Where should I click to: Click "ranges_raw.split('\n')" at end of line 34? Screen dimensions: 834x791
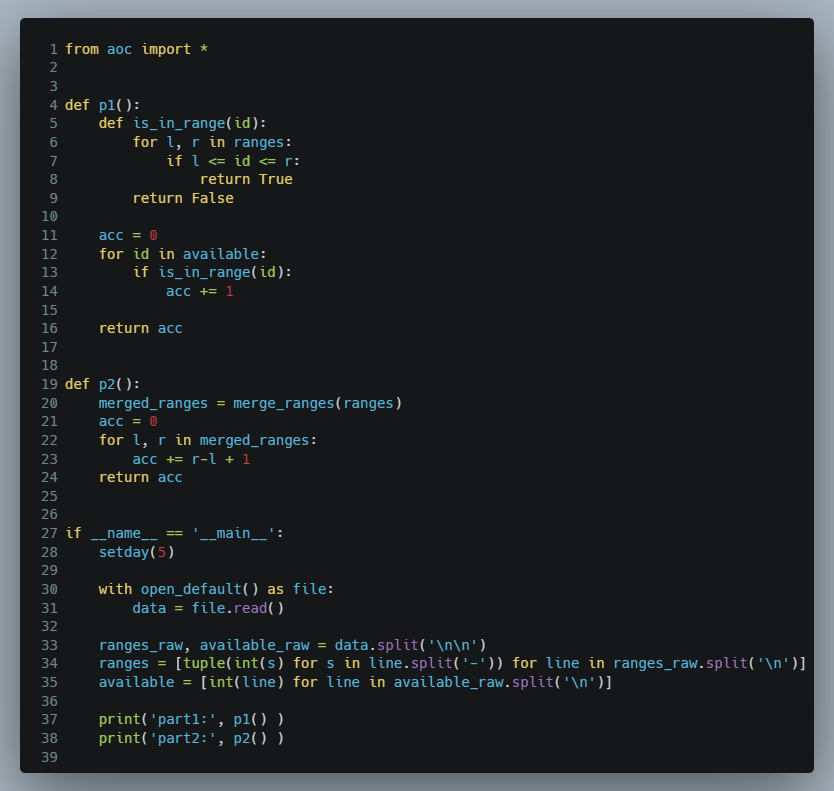705,663
